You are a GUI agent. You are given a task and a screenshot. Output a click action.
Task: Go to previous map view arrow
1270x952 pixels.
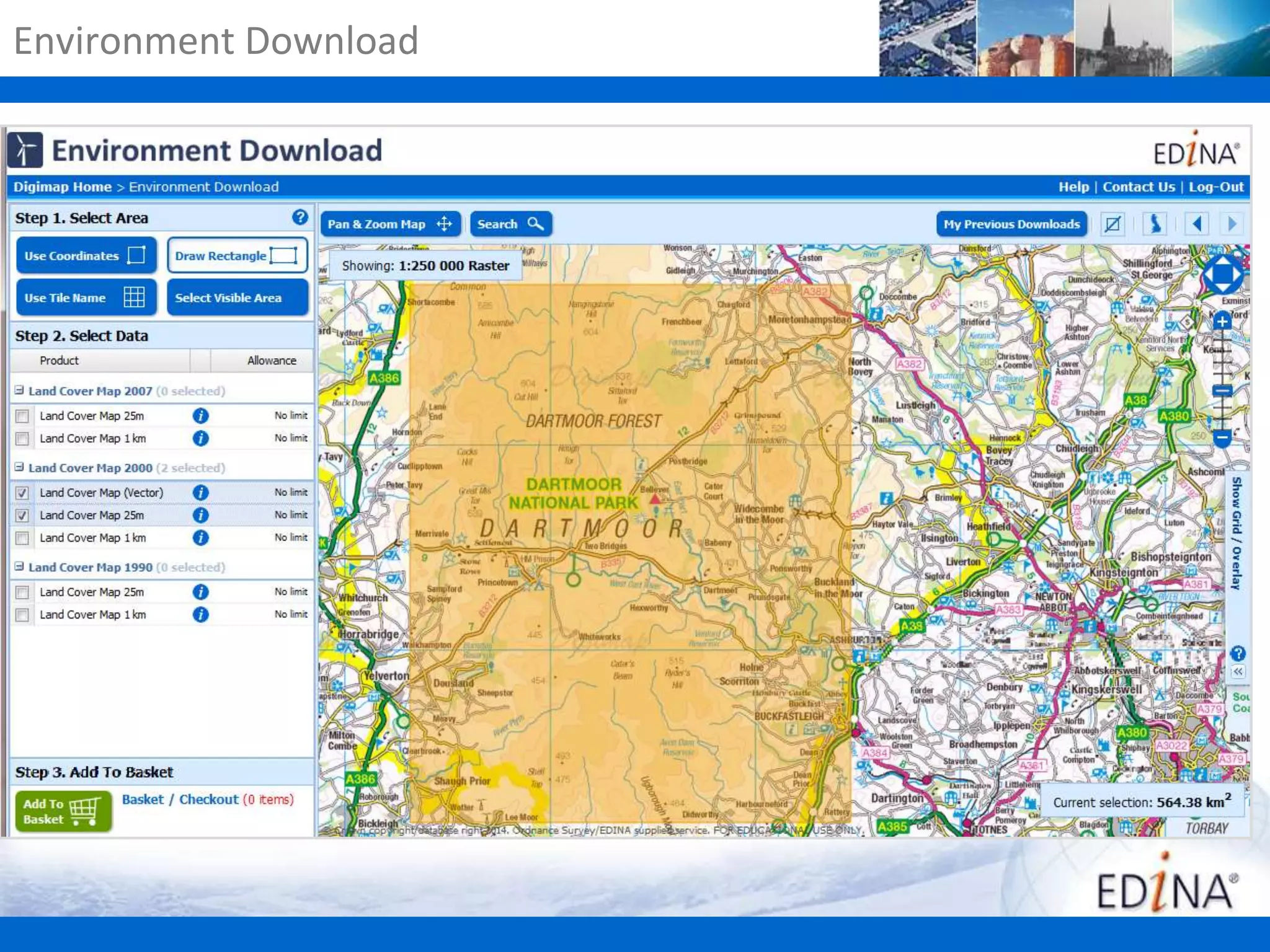[x=1197, y=224]
